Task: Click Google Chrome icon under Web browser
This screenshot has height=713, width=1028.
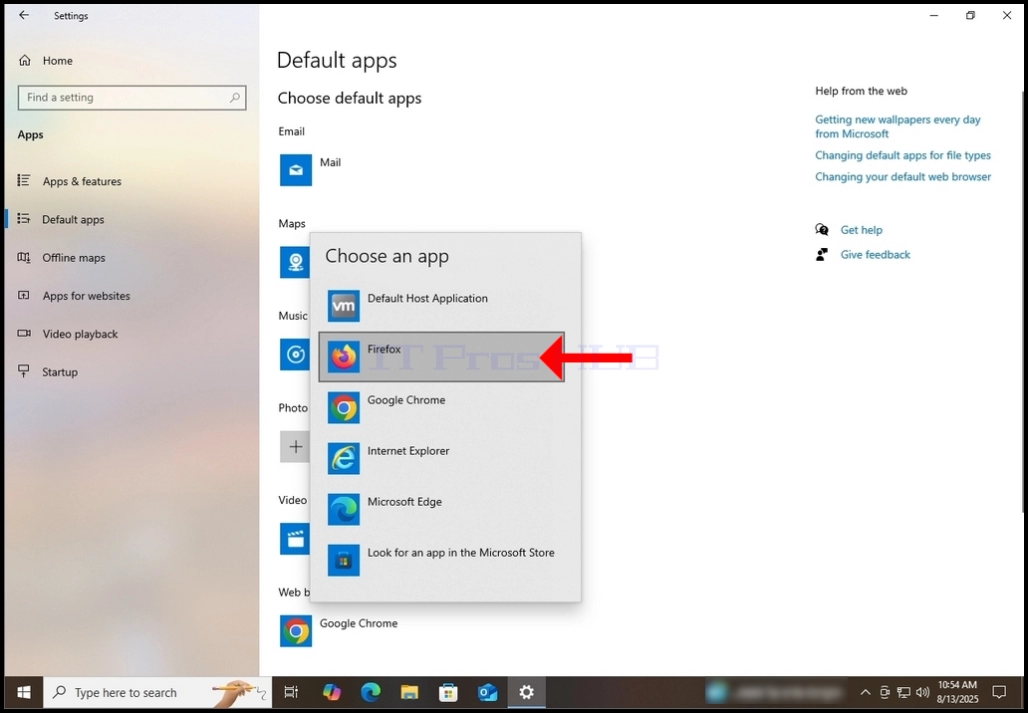Action: pyautogui.click(x=296, y=631)
